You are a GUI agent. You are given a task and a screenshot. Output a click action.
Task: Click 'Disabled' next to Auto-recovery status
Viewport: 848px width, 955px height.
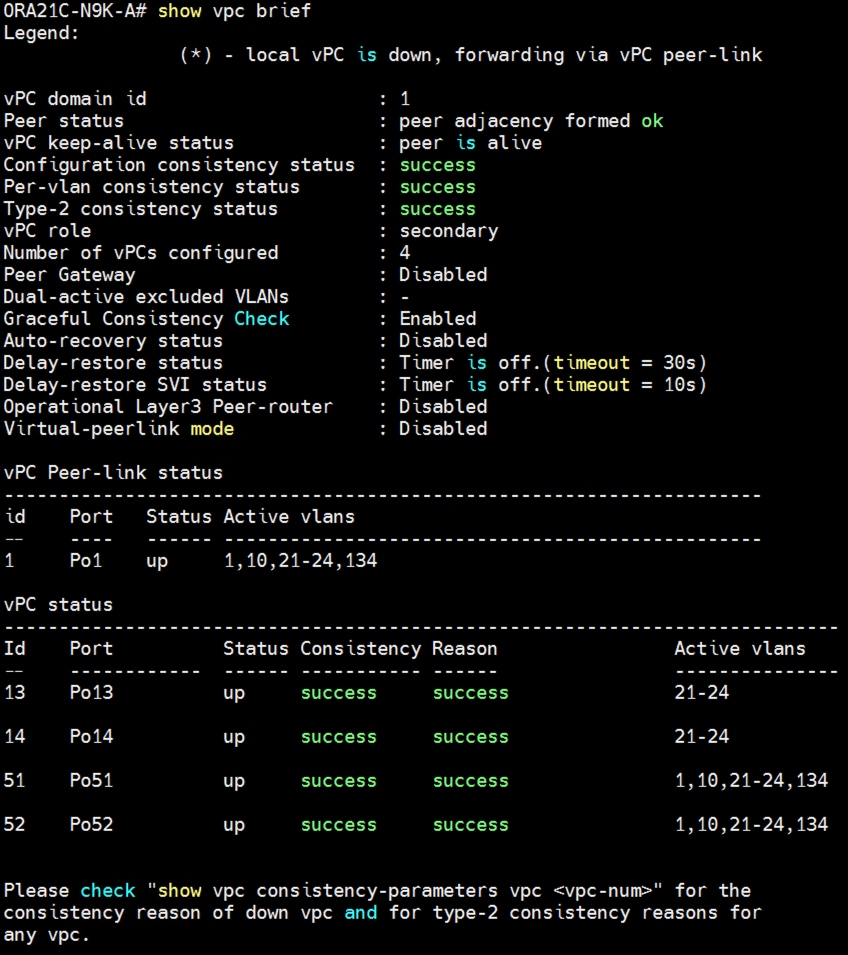[x=443, y=341]
